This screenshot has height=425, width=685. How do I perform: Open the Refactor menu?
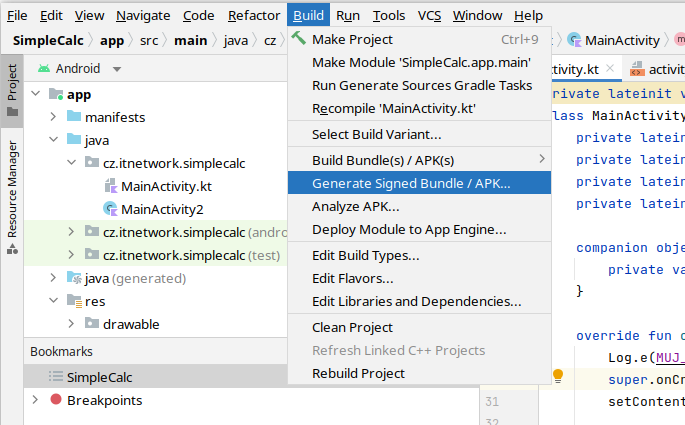254,15
